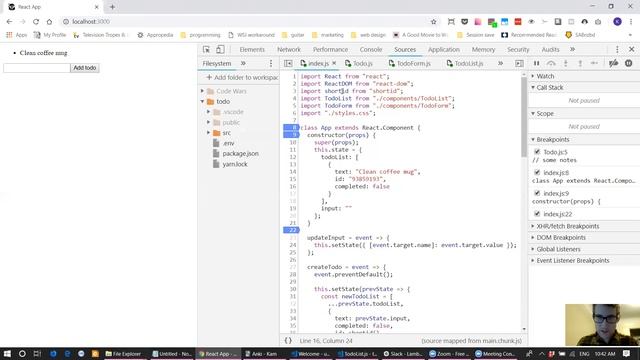Image resolution: width=640 pixels, height=360 pixels.
Task: Close the index.js file tab
Action: (334, 63)
